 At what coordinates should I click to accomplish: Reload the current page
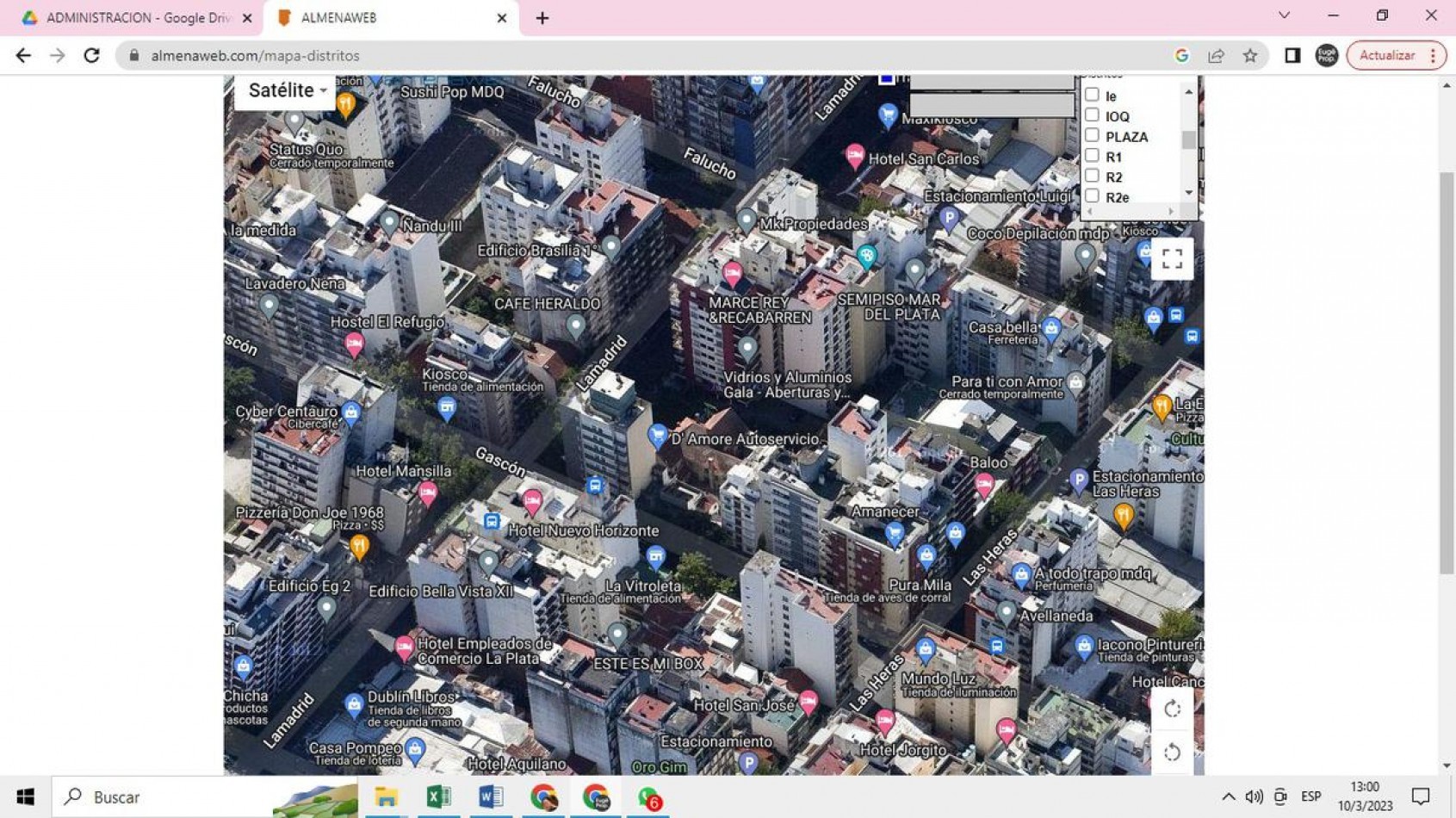[92, 56]
